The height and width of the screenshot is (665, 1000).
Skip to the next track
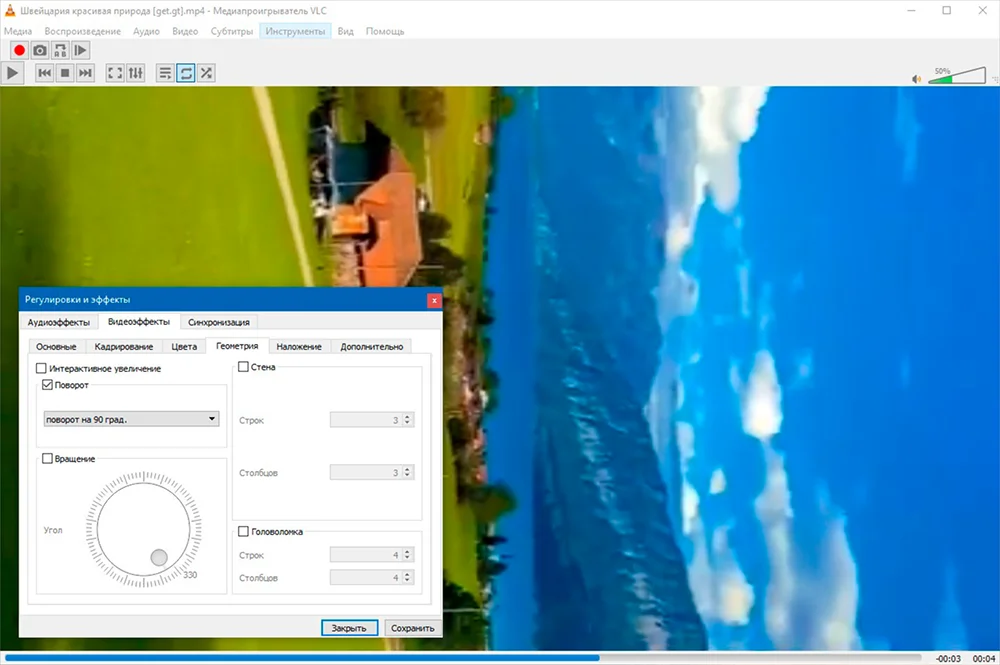coord(85,72)
